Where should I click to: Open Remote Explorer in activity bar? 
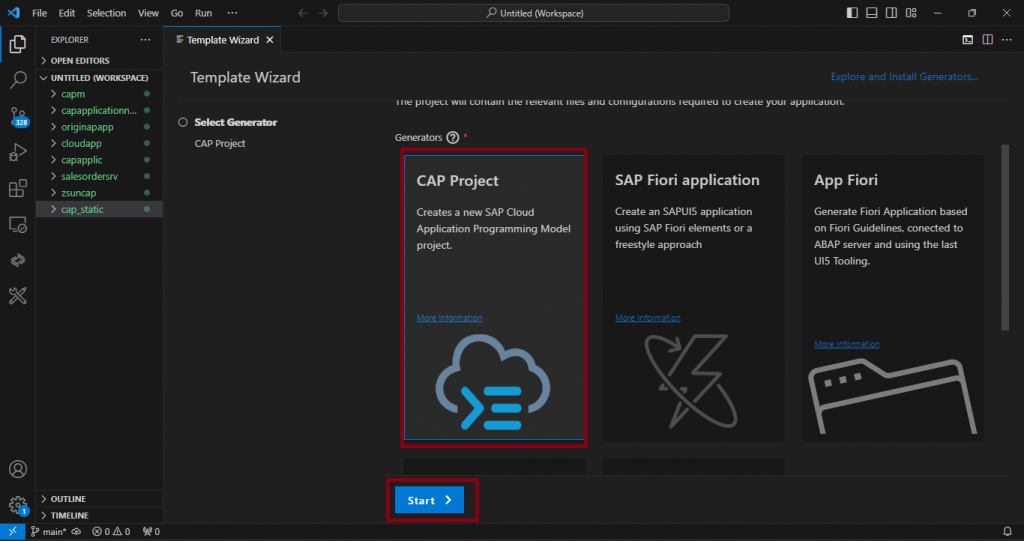[18, 224]
